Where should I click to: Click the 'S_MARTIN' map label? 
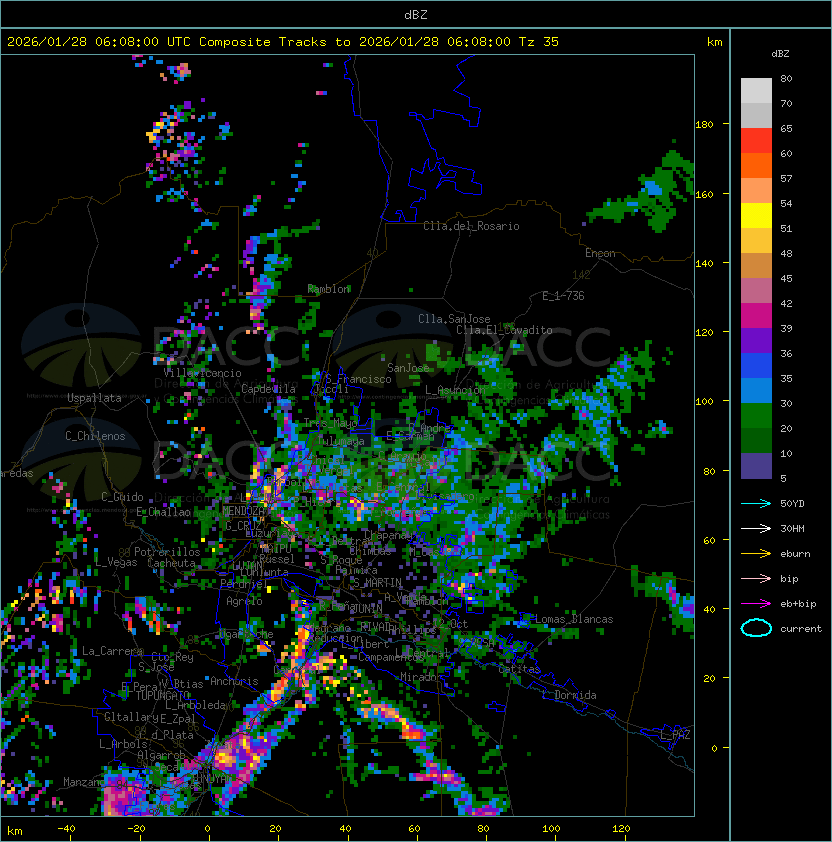378,583
